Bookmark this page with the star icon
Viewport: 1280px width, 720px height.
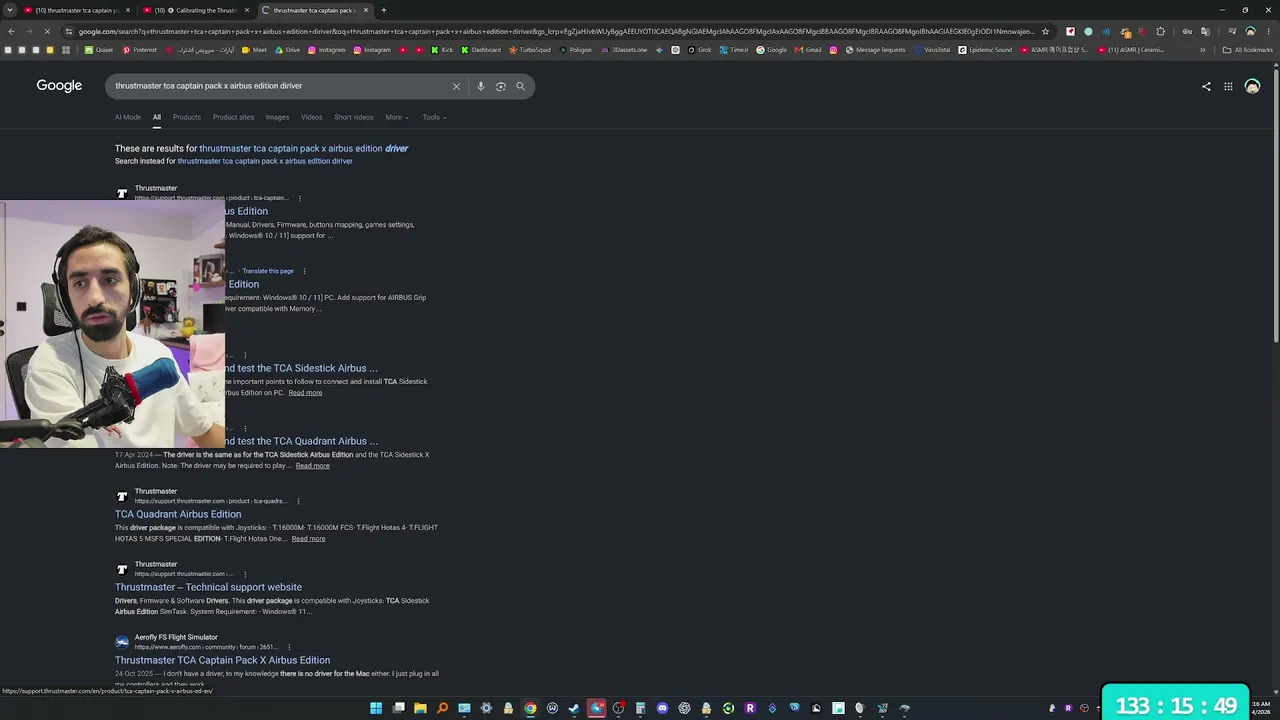tap(1045, 31)
